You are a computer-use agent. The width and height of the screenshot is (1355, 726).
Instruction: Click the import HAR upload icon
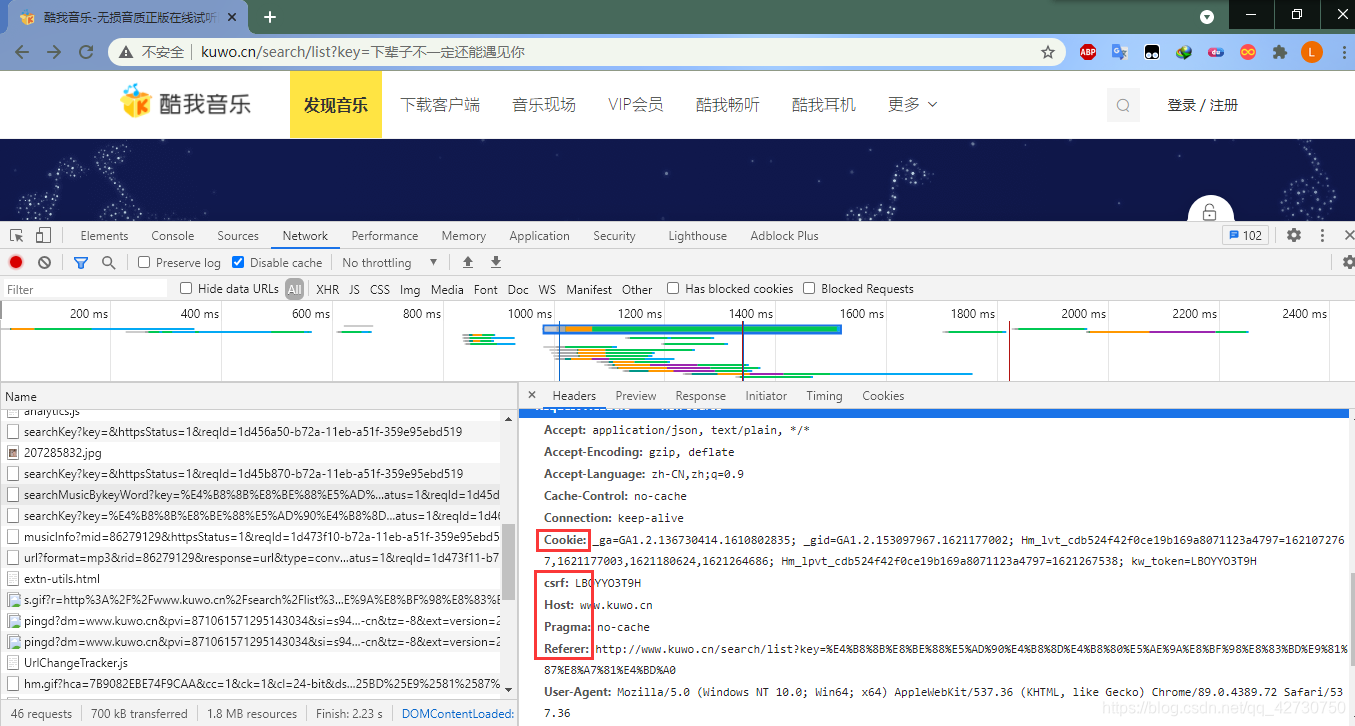point(467,262)
